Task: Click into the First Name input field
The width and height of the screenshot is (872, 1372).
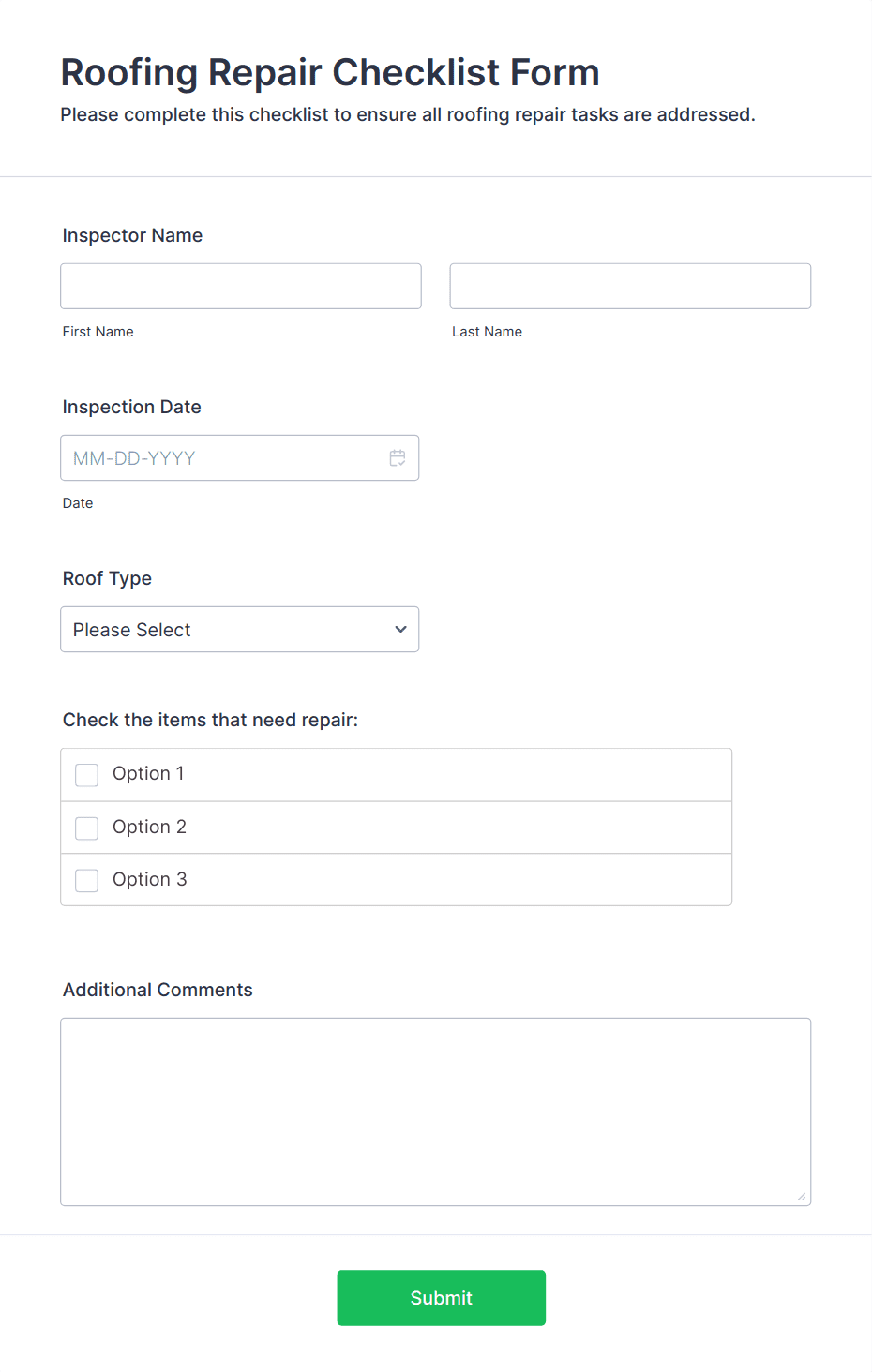Action: [x=240, y=286]
